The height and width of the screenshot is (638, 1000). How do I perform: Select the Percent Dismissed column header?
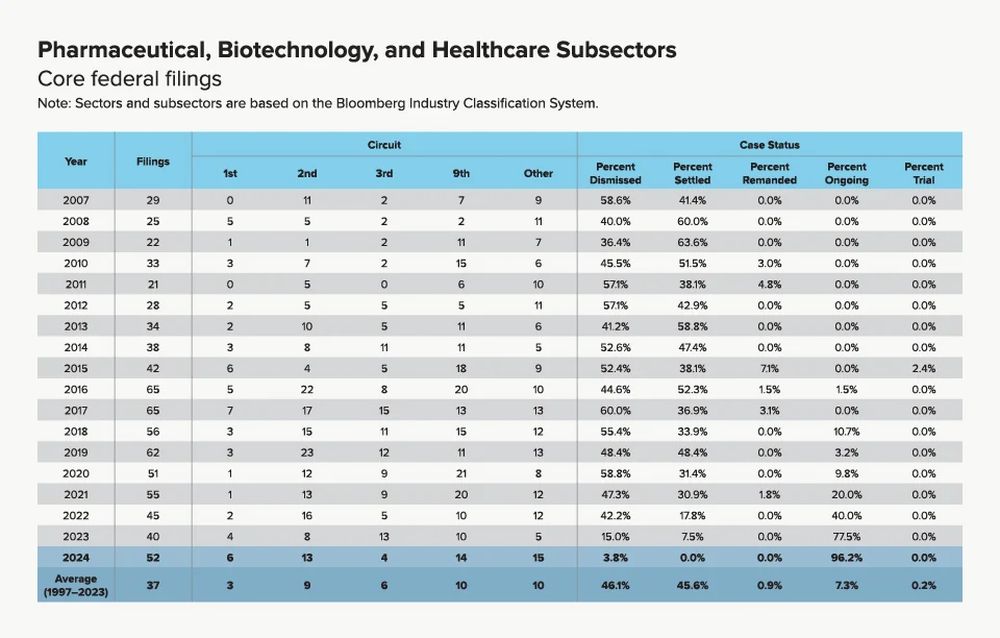click(615, 173)
